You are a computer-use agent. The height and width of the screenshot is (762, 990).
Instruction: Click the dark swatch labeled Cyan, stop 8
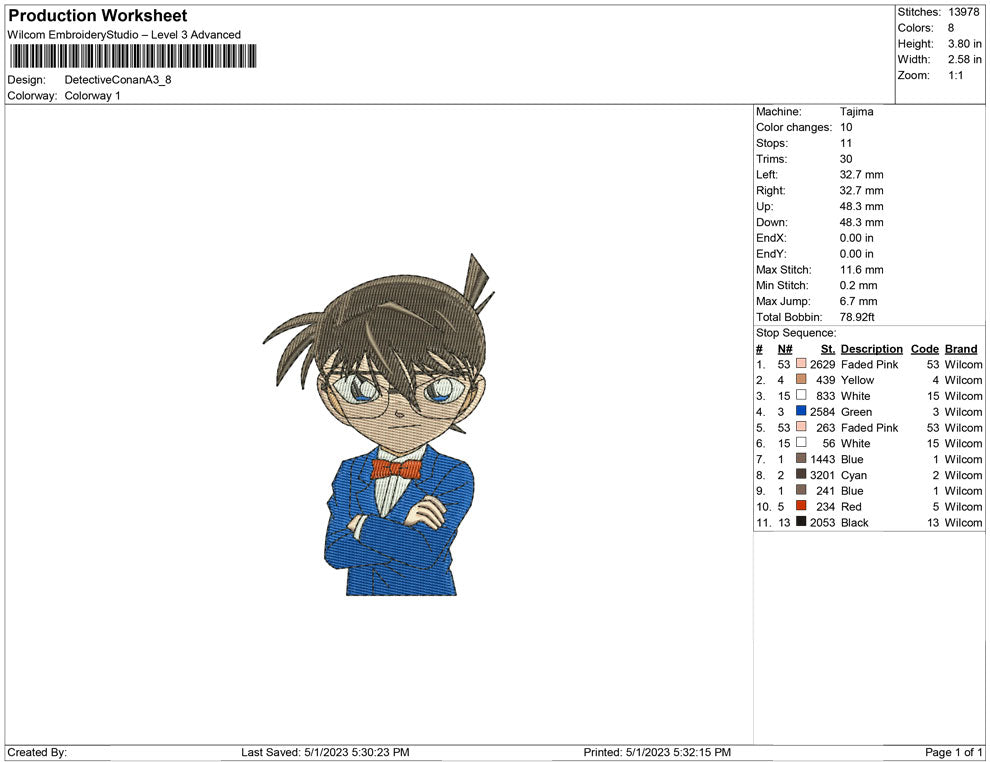pos(801,474)
